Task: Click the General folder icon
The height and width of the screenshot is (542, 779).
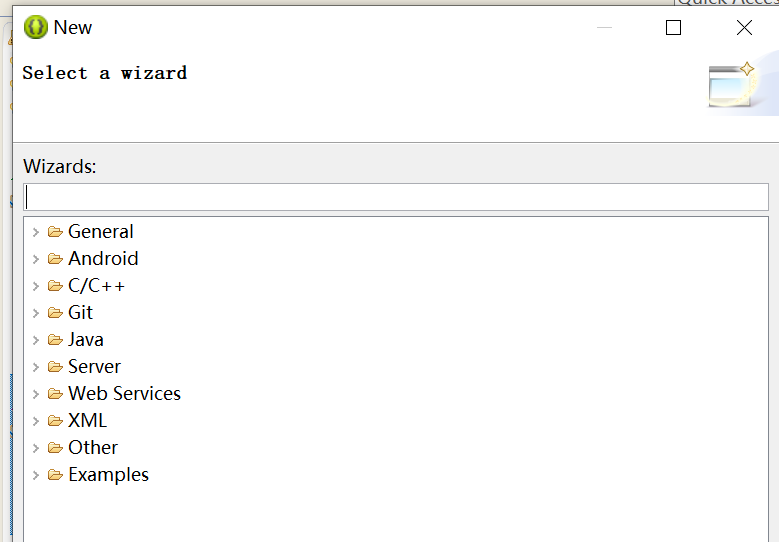Action: click(x=55, y=232)
